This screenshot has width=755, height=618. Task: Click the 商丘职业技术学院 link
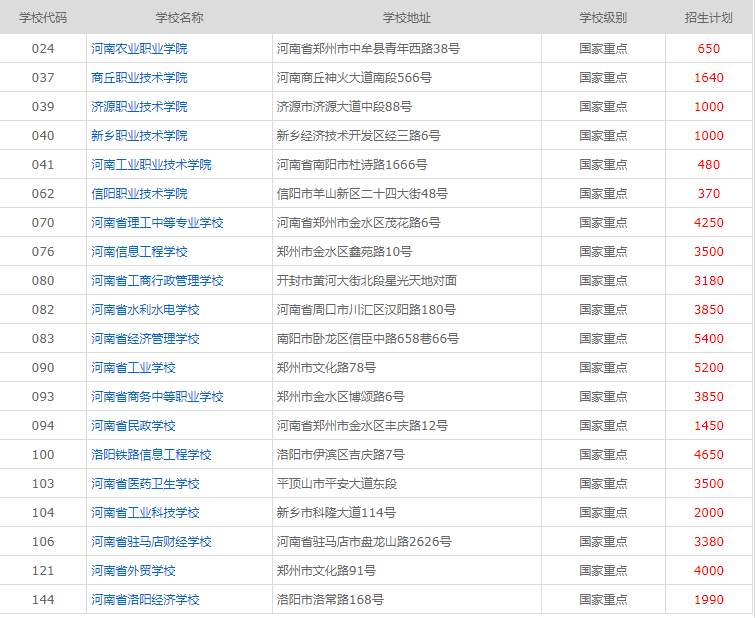139,77
